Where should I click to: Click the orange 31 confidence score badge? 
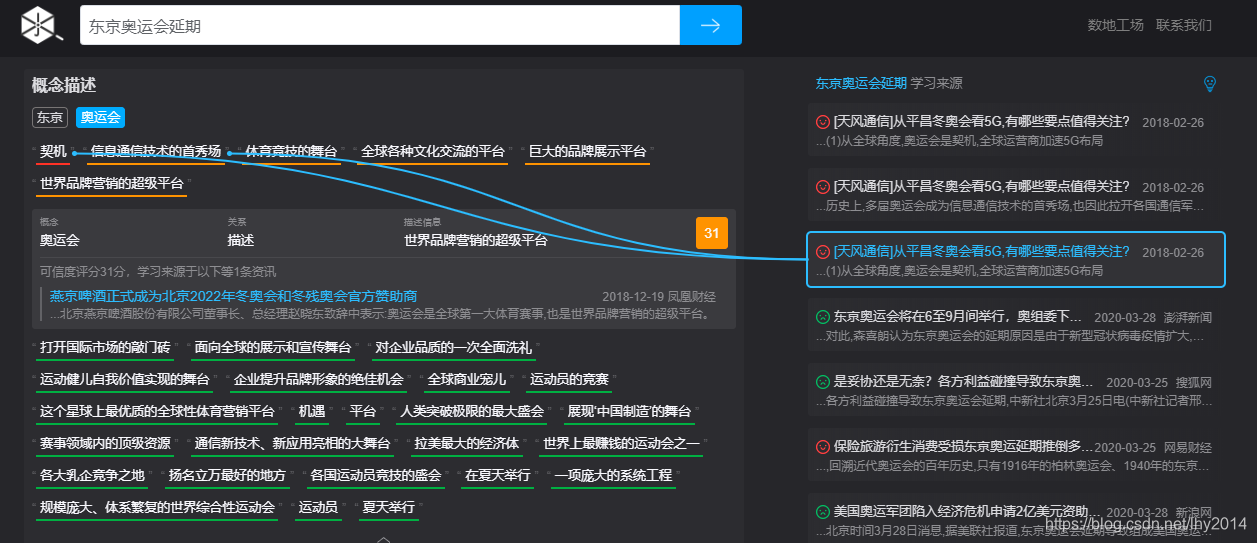[x=711, y=233]
